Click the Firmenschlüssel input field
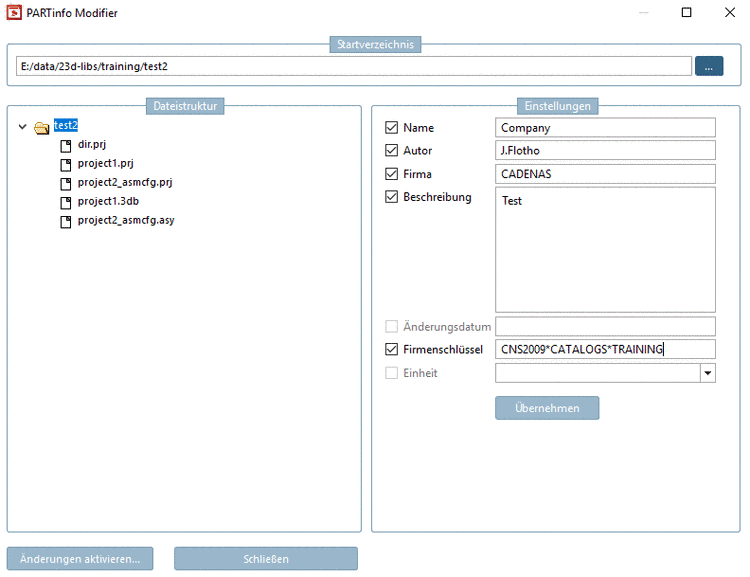The height and width of the screenshot is (577, 750). tap(606, 349)
